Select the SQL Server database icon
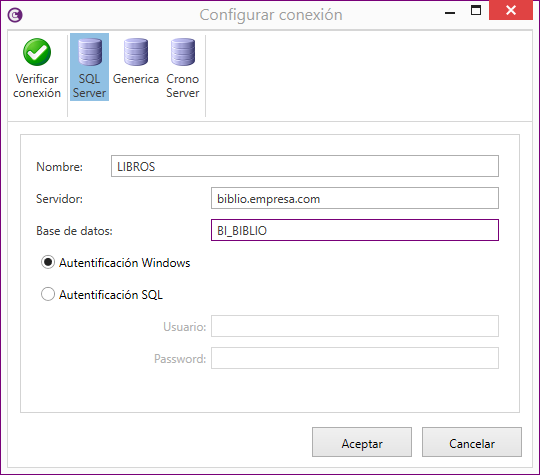 tap(90, 52)
